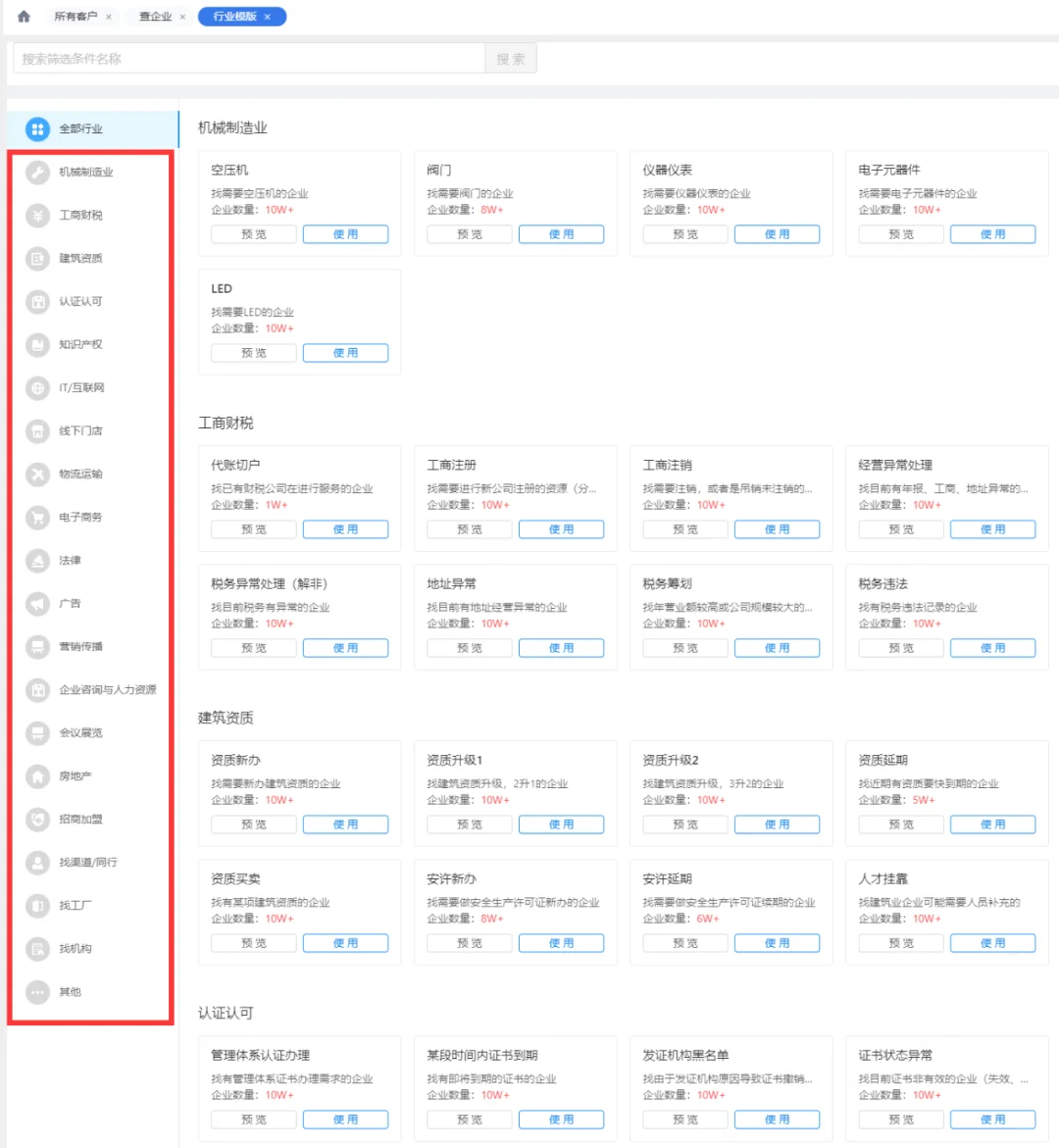Preview the 资质买卖 template

click(x=253, y=943)
